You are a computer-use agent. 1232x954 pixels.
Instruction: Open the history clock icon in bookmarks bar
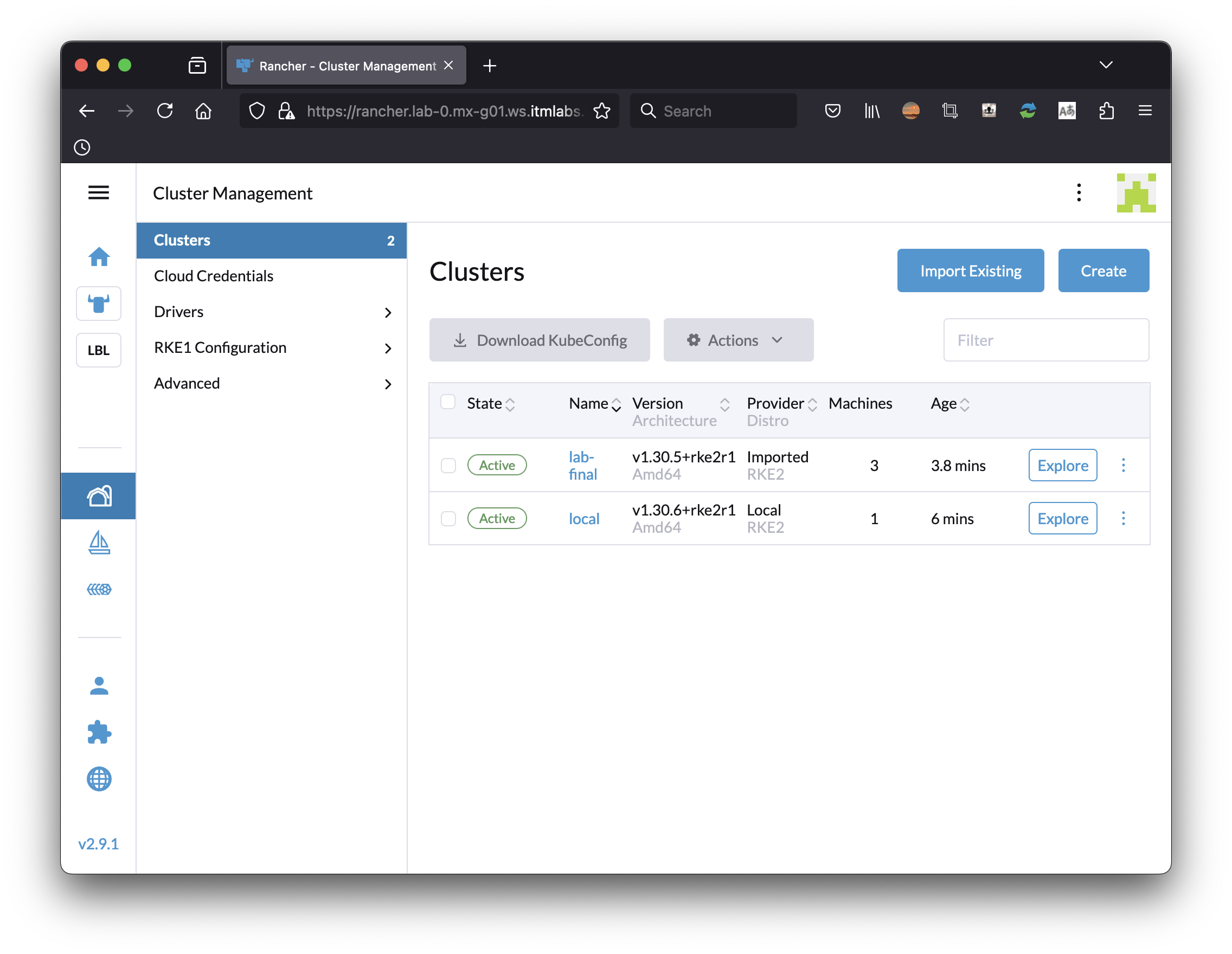[82, 147]
